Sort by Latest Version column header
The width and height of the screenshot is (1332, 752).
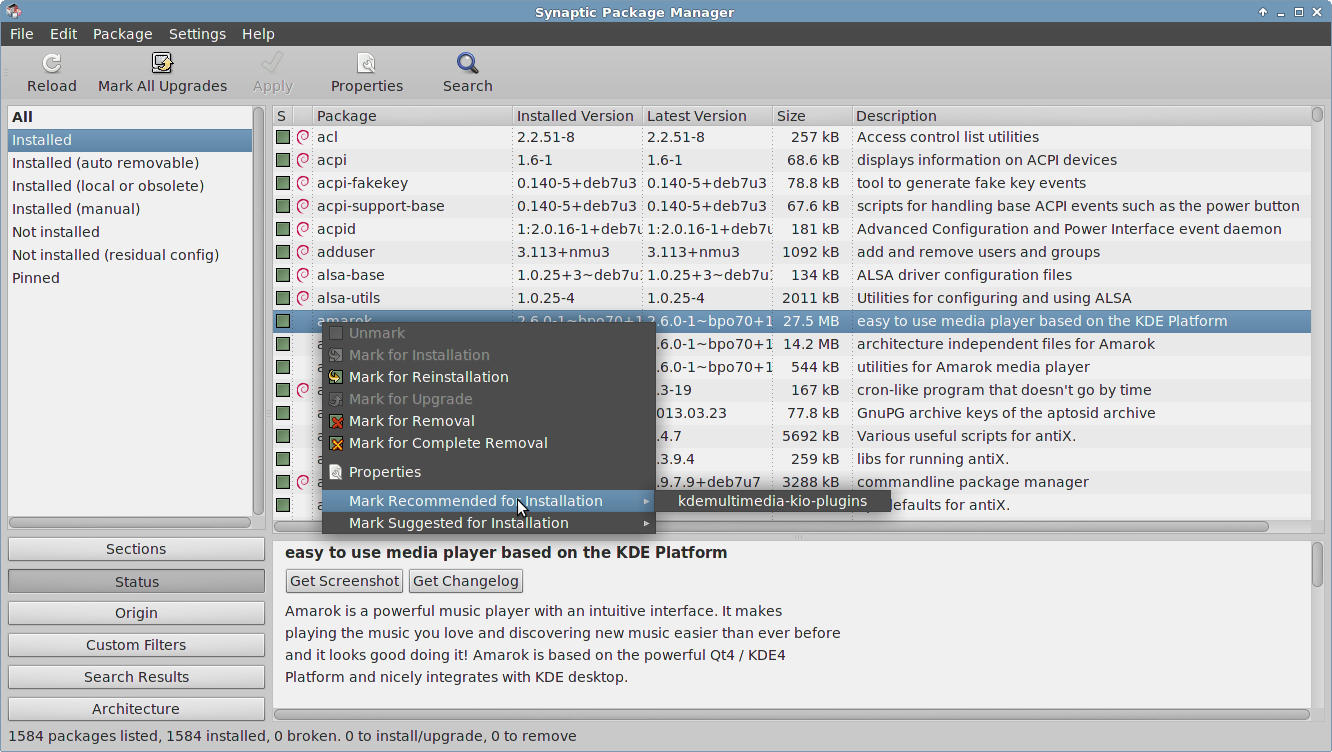click(x=707, y=116)
